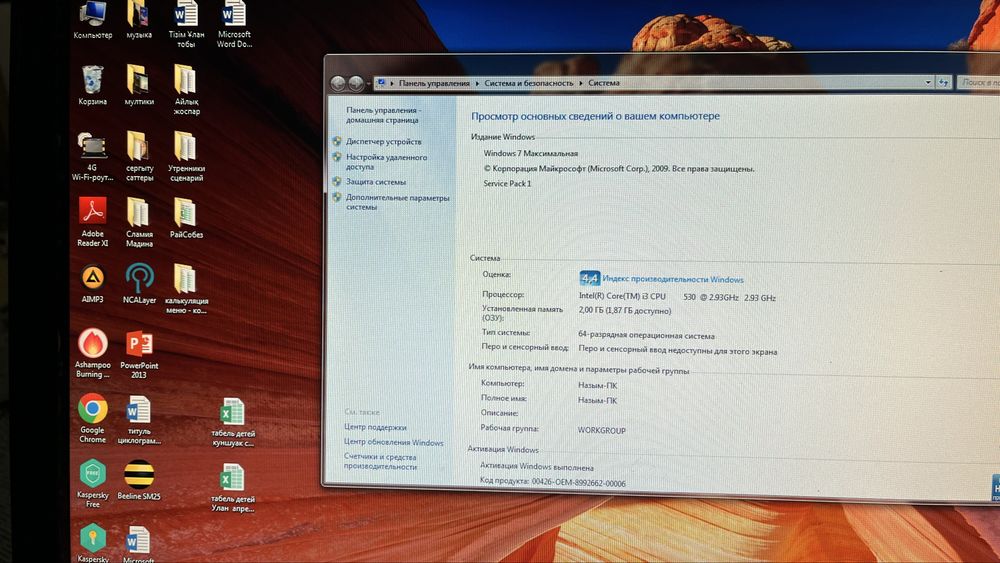Expand the arrow after Панель управления breadcrumb

[x=477, y=84]
